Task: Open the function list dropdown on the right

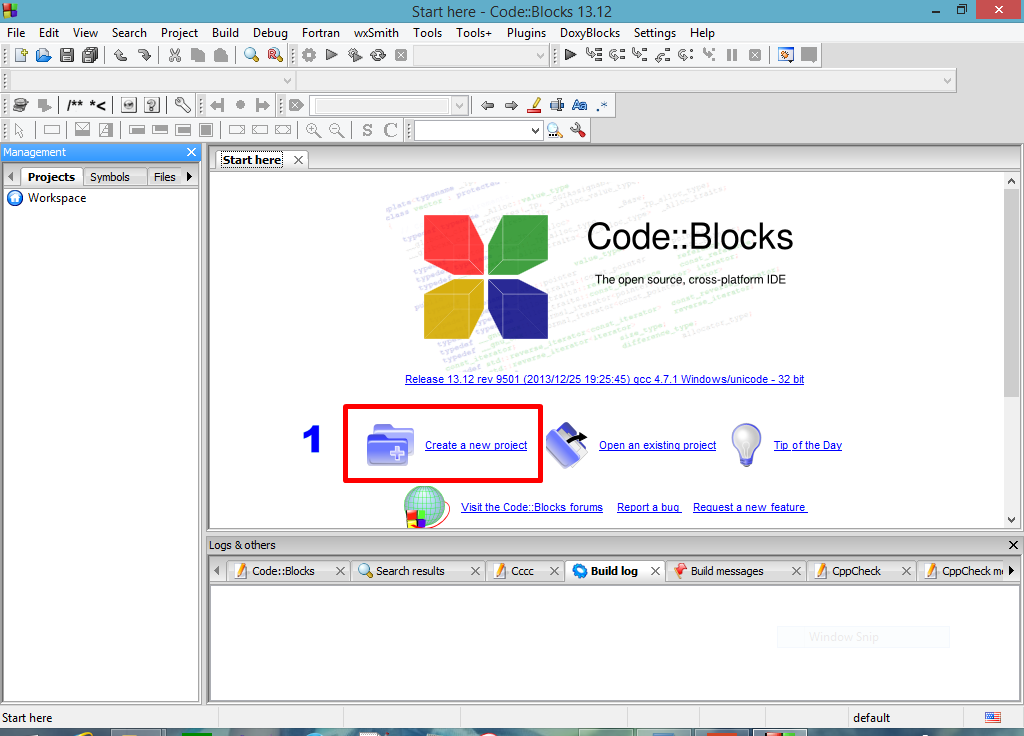Action: click(947, 80)
